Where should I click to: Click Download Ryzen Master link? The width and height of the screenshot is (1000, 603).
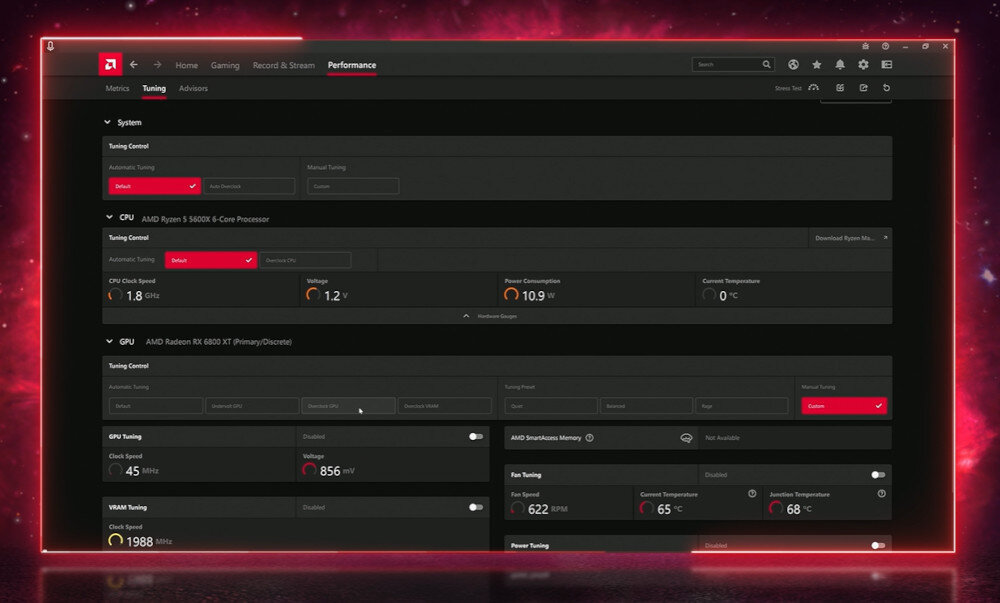pos(845,237)
